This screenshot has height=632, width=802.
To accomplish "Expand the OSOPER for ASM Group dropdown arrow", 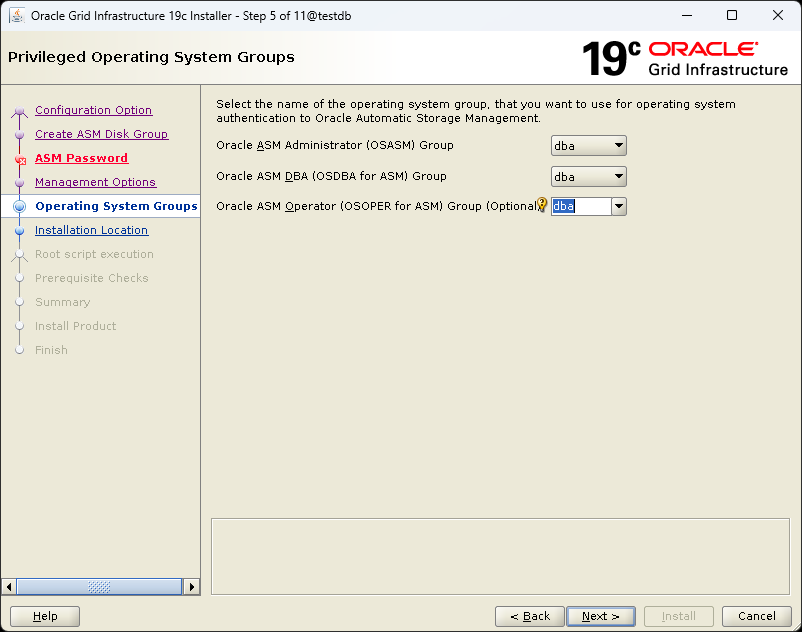I will (x=619, y=207).
